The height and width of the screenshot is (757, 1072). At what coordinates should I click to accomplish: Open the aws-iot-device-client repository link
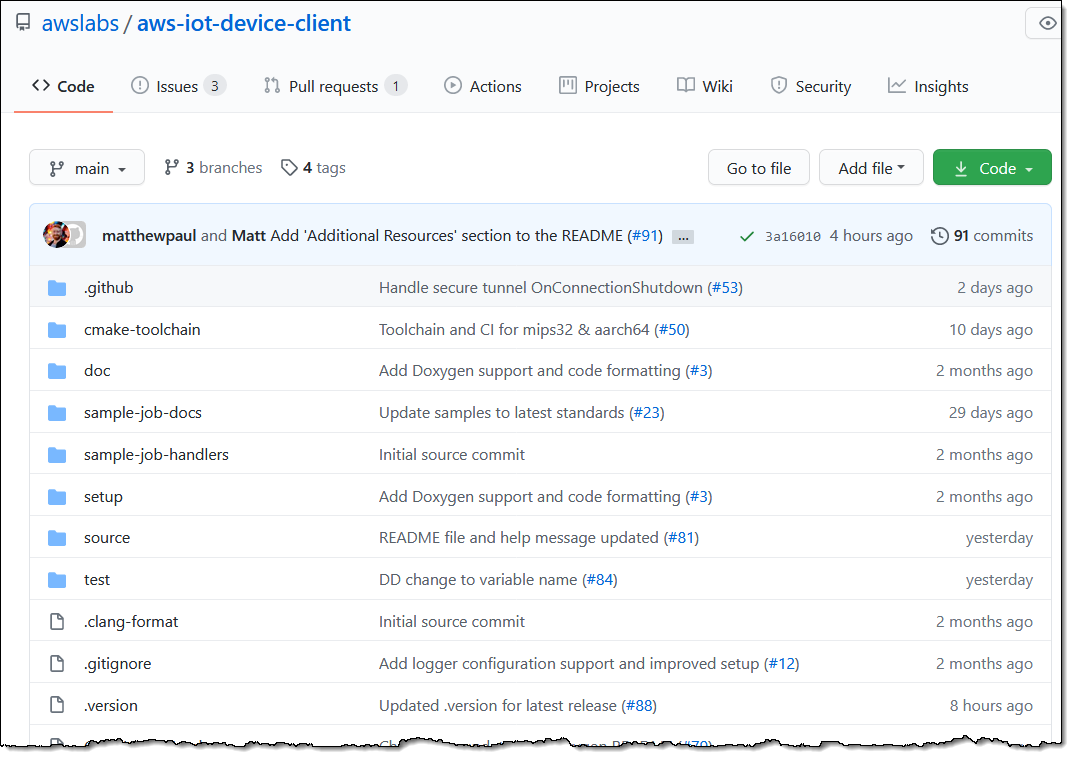243,23
